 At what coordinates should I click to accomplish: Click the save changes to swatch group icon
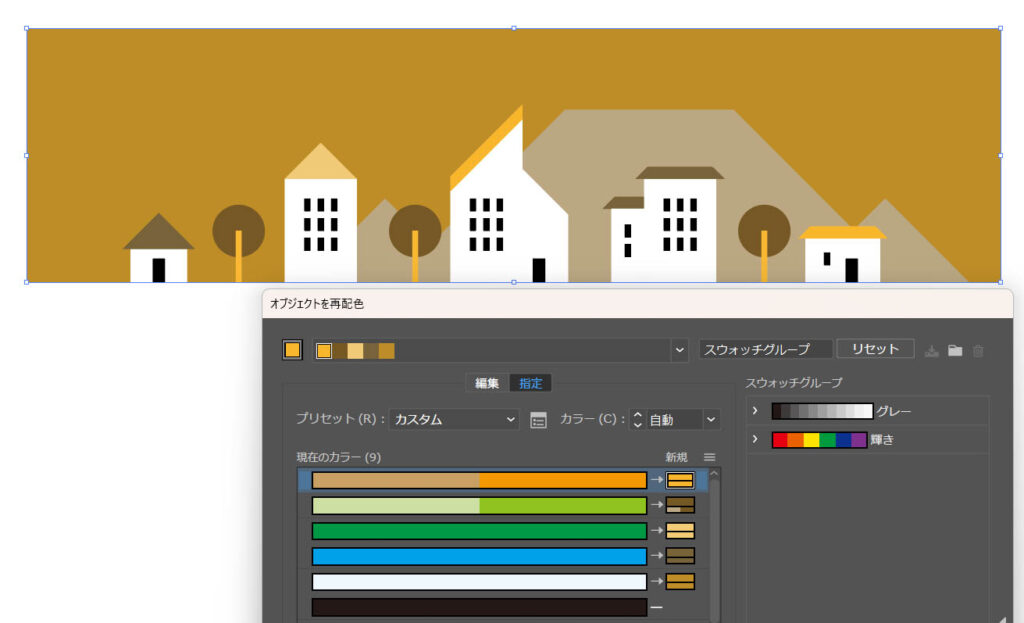tap(932, 350)
